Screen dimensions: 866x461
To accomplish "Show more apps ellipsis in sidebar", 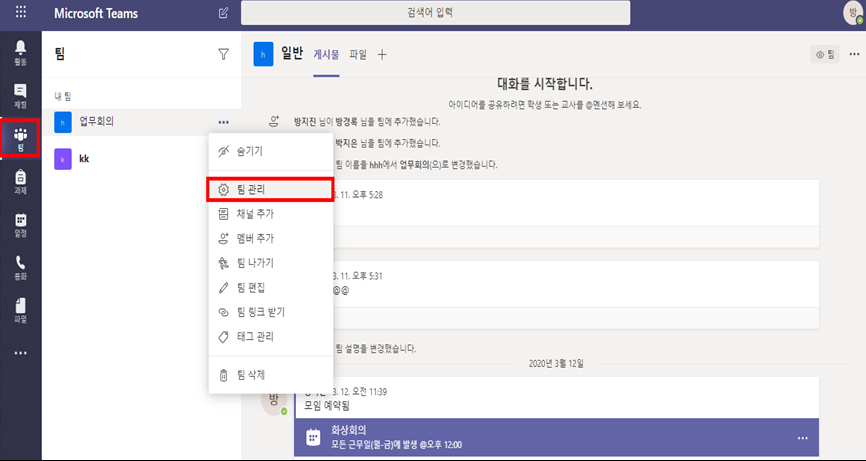I will point(20,353).
